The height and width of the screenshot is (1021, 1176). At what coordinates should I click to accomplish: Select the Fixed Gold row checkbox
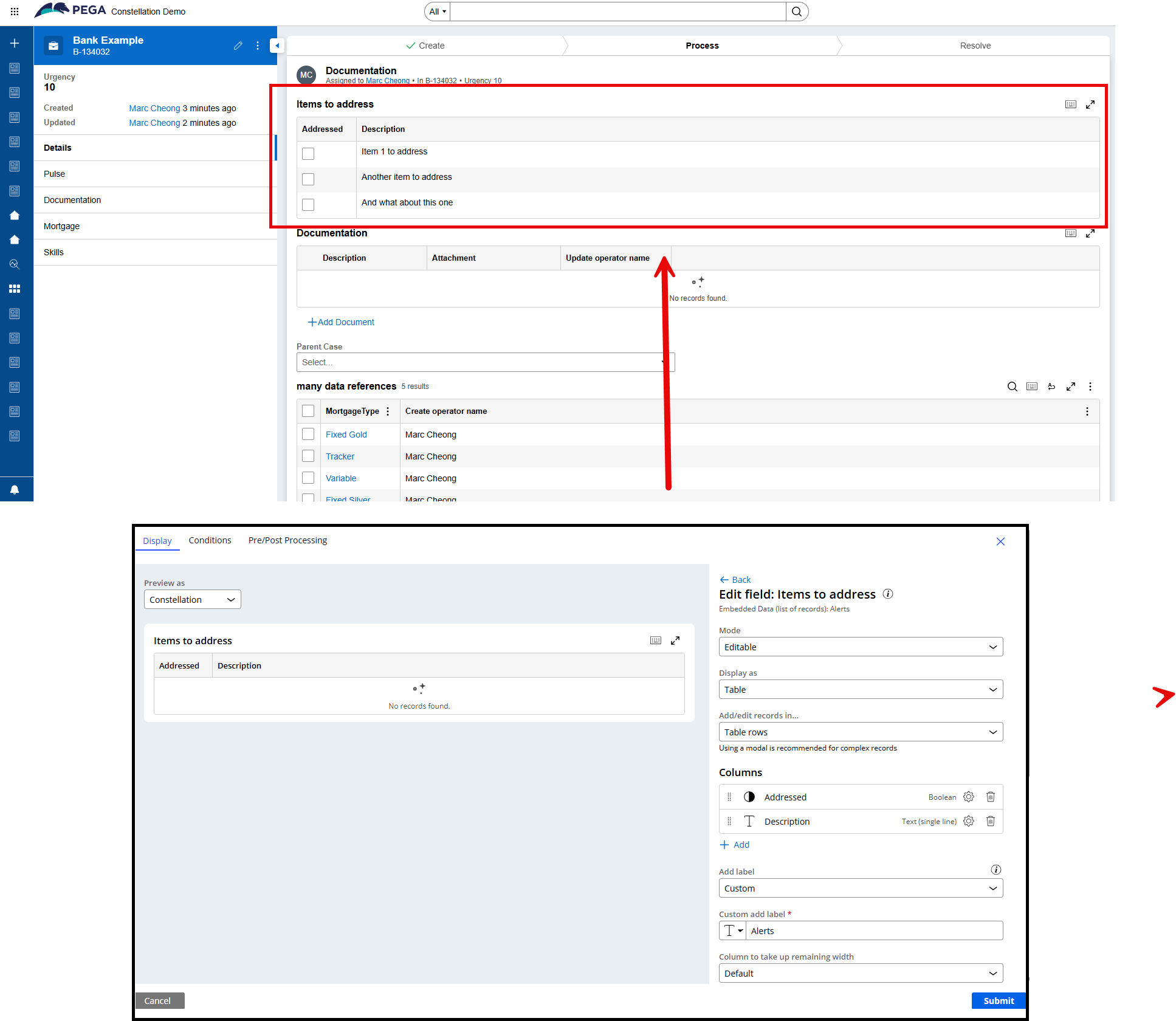coord(308,434)
